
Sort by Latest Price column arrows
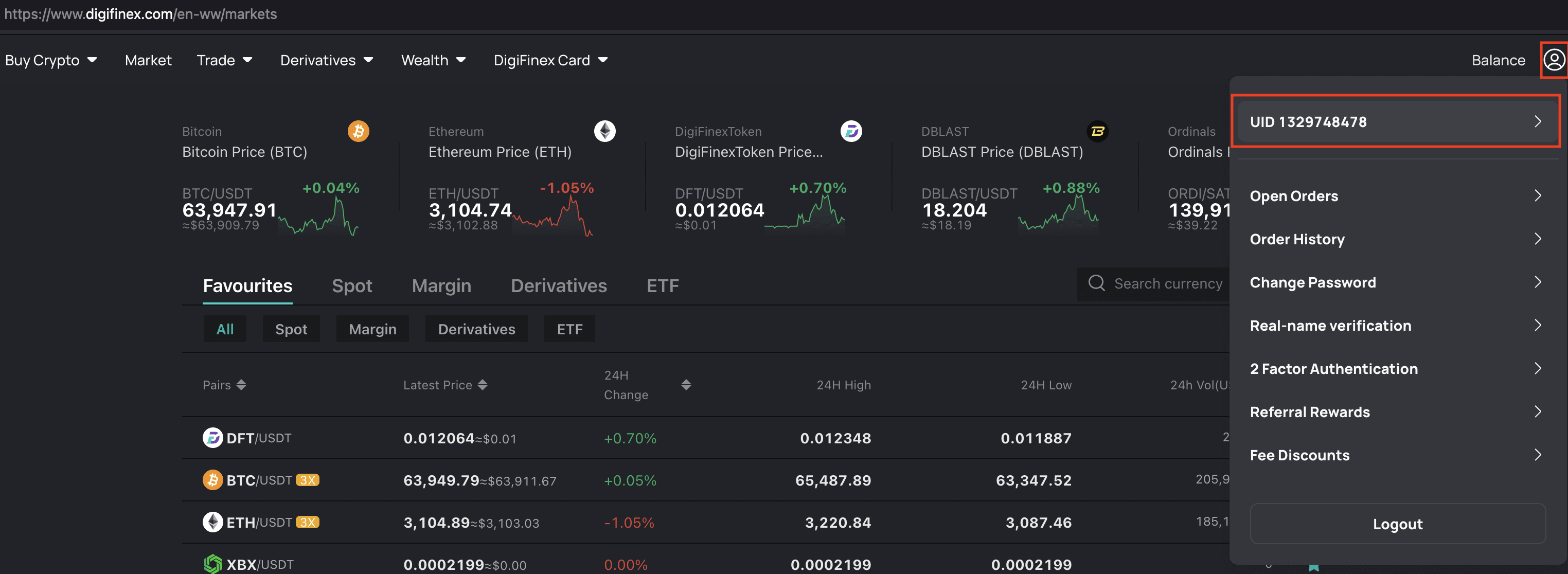click(482, 385)
